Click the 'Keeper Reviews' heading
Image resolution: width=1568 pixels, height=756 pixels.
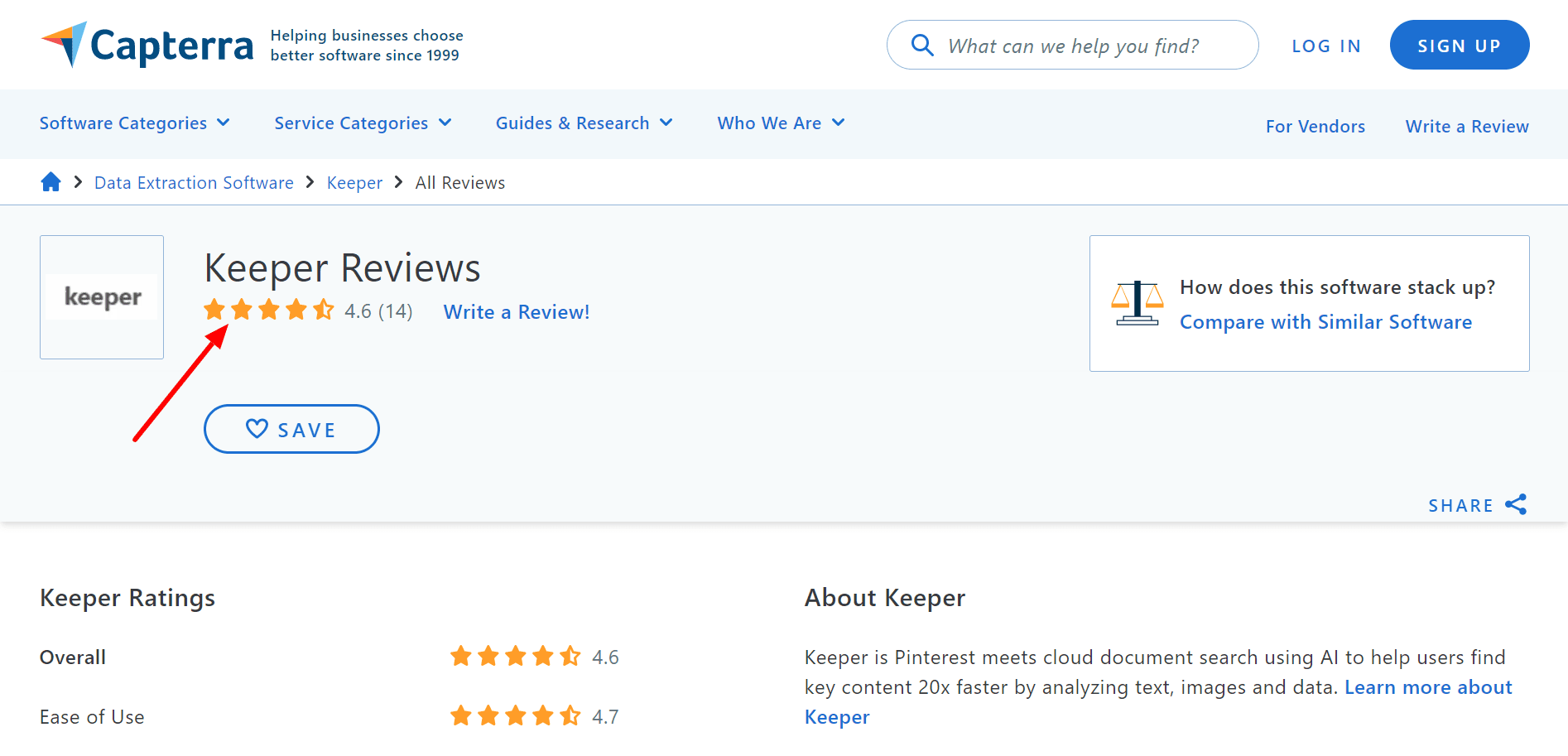coord(343,268)
